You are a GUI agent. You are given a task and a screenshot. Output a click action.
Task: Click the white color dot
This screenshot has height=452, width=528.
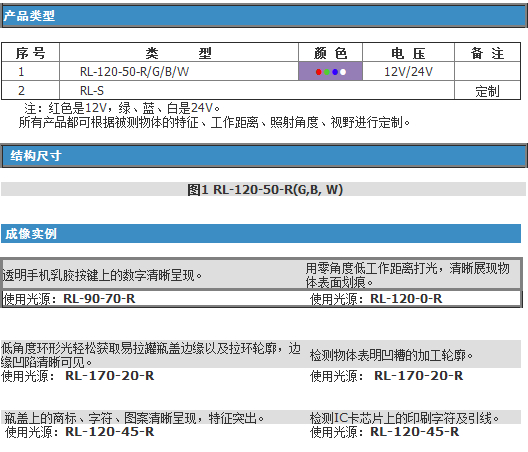tap(343, 72)
